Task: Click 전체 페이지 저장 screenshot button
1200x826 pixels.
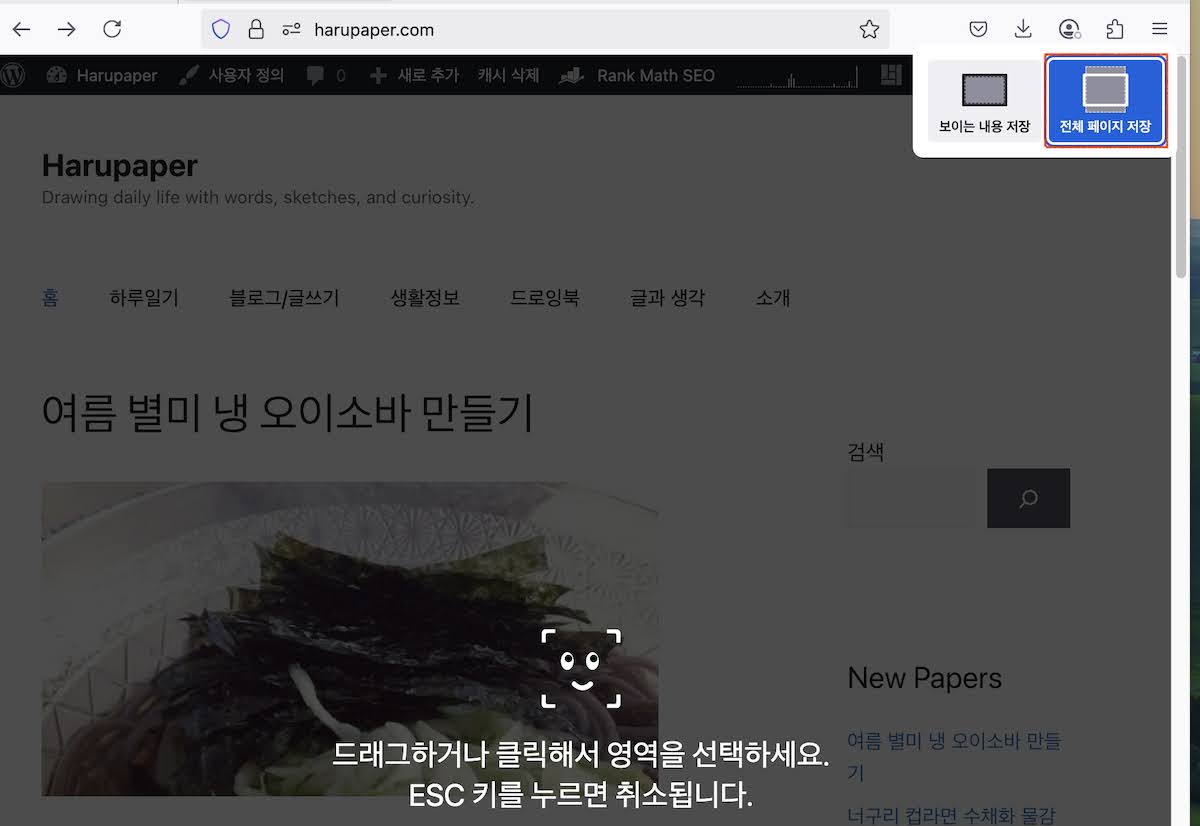Action: click(x=1106, y=103)
